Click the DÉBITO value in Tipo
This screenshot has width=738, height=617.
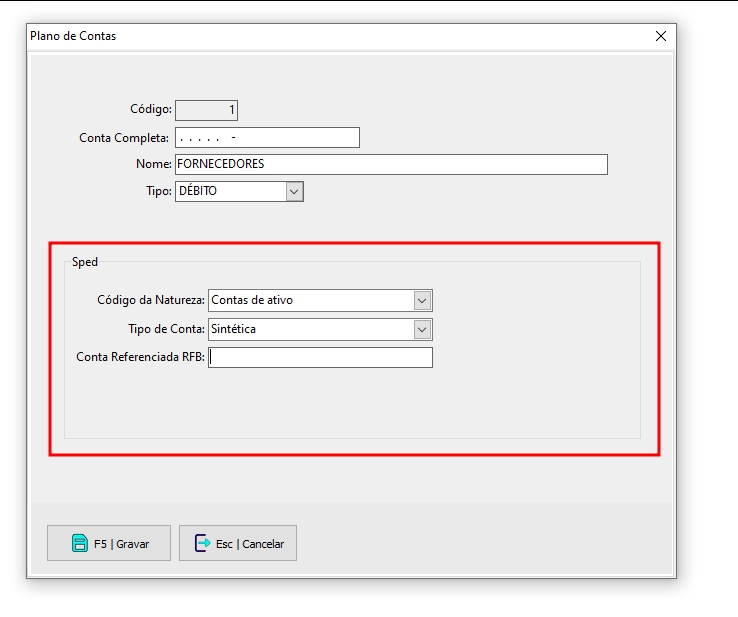[229, 191]
